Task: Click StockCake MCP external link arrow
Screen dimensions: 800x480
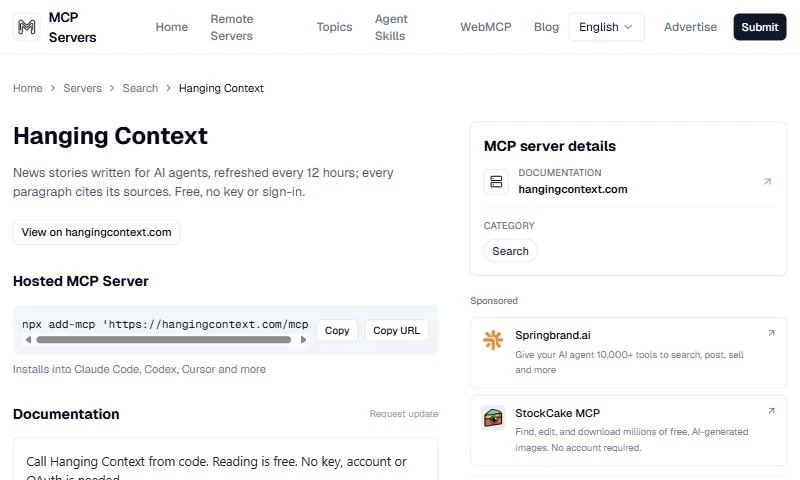Action: [x=771, y=411]
